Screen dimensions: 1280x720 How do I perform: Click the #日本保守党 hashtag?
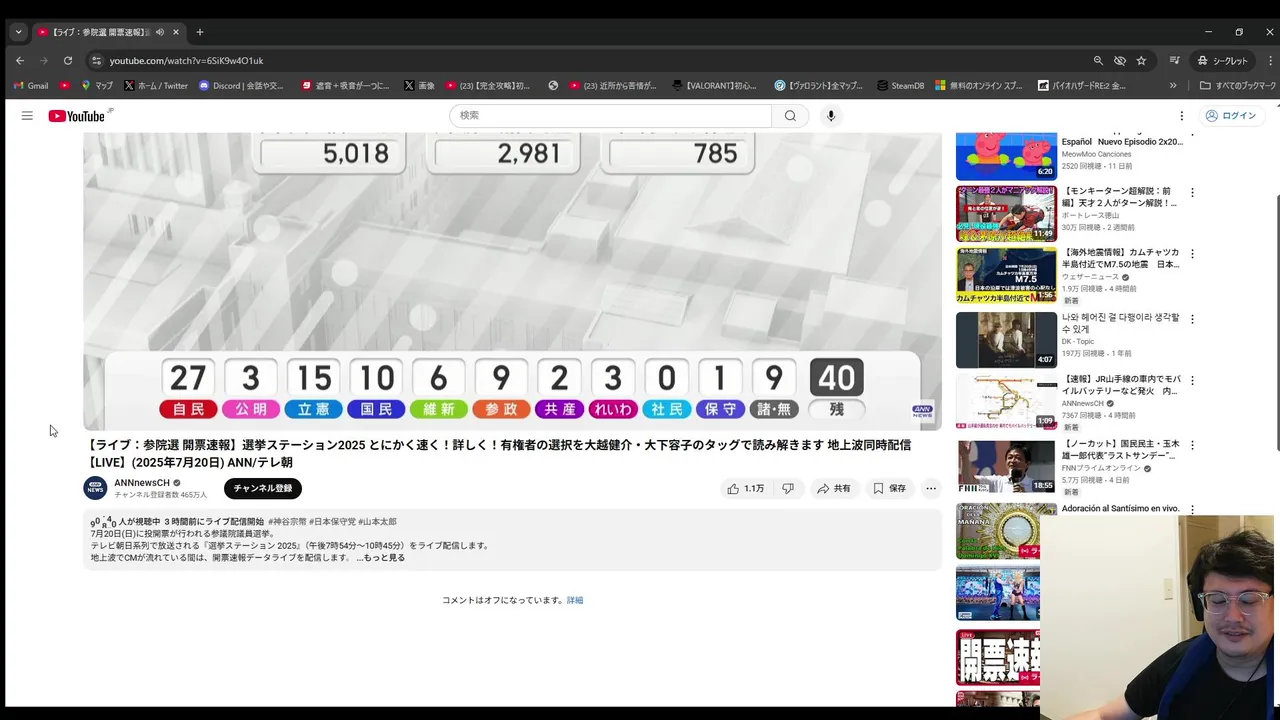331,522
